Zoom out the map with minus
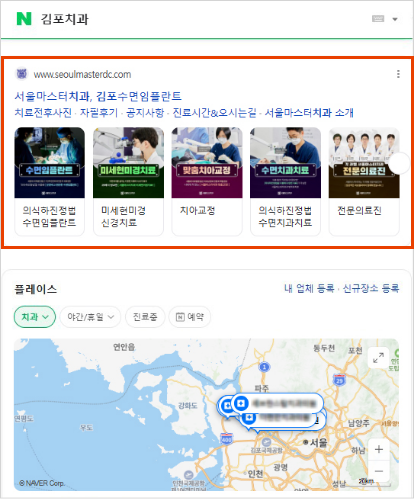The height and width of the screenshot is (499, 414). tap(379, 471)
